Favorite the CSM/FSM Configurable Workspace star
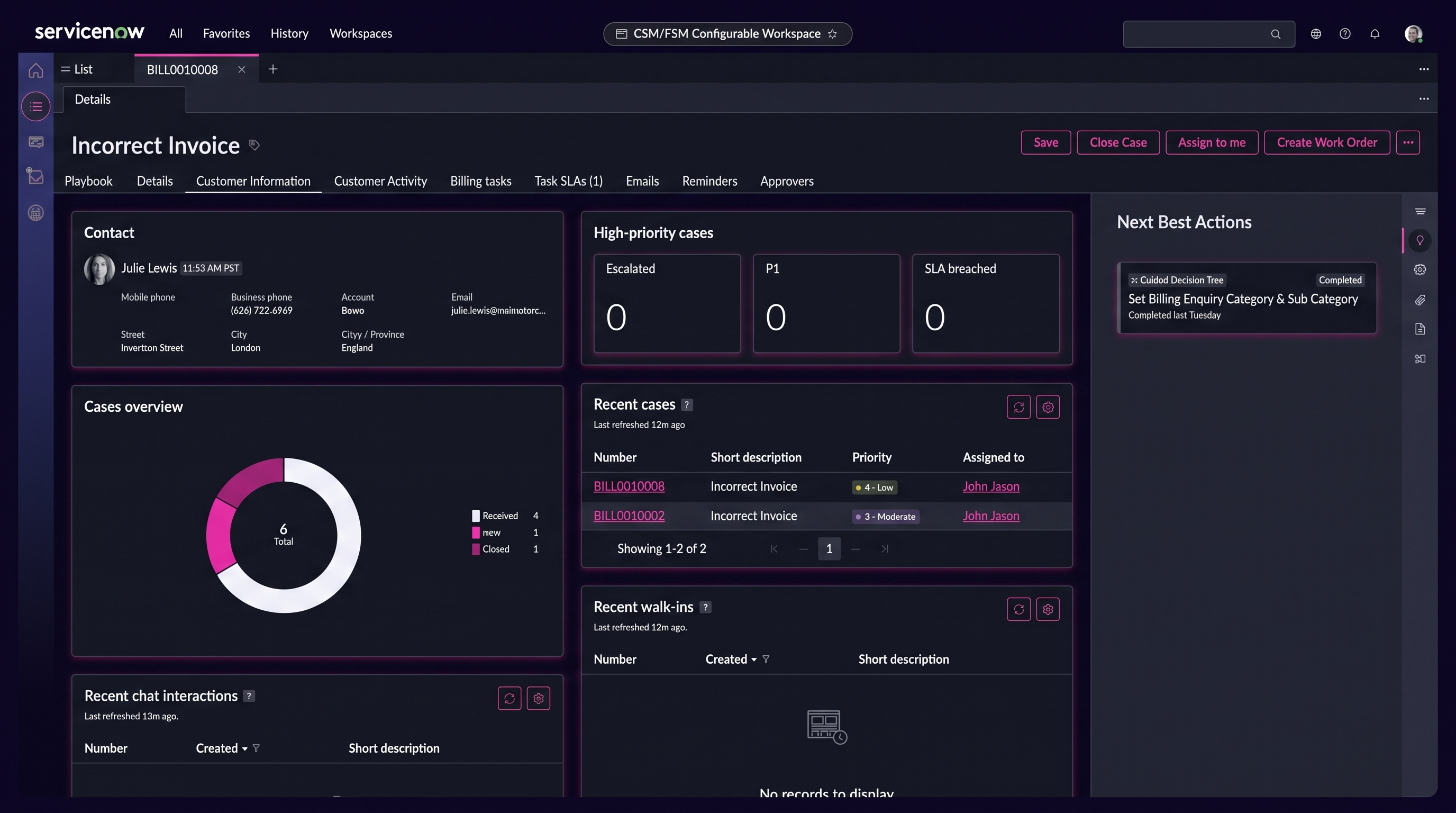The width and height of the screenshot is (1456, 813). coord(833,34)
